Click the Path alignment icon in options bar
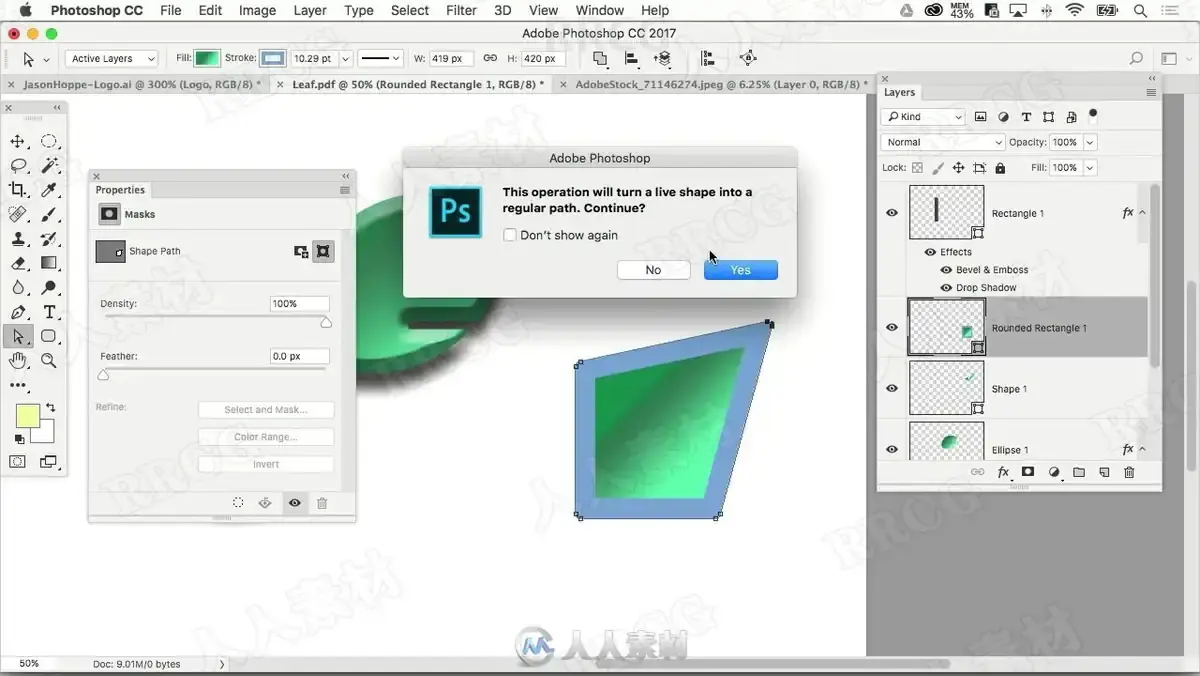 point(632,59)
